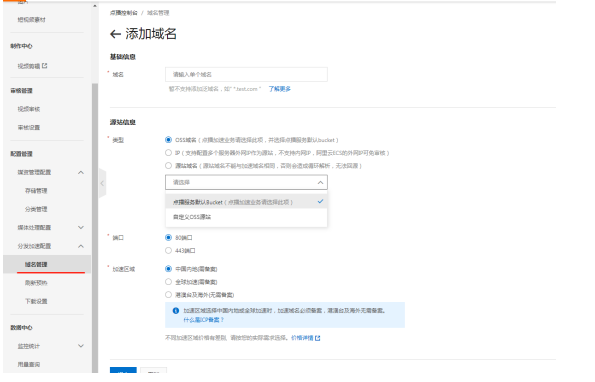Choose the 80端口 radio option
This screenshot has width=595, height=382.
(168, 238)
